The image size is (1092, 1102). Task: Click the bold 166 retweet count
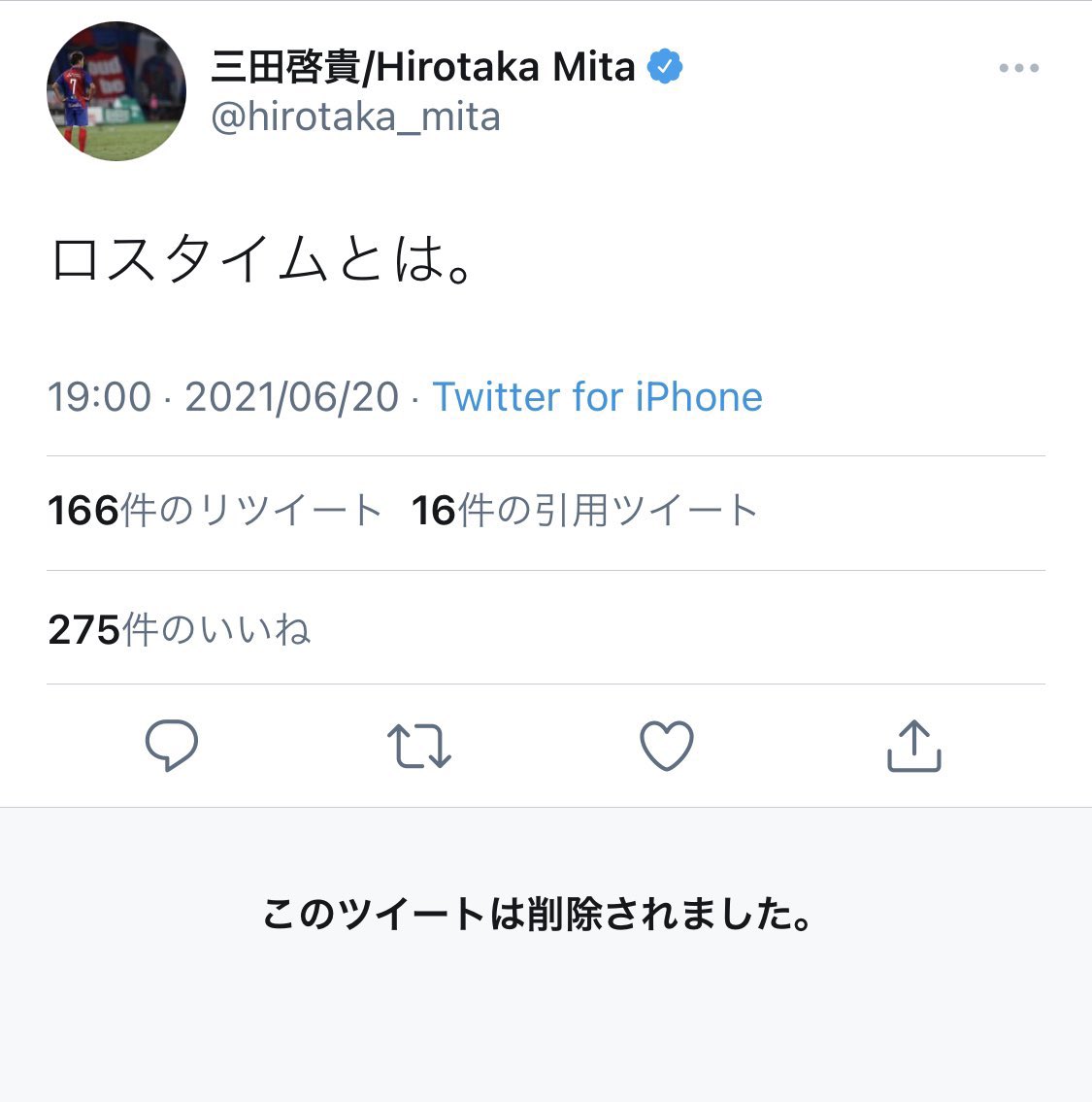pyautogui.click(x=83, y=511)
